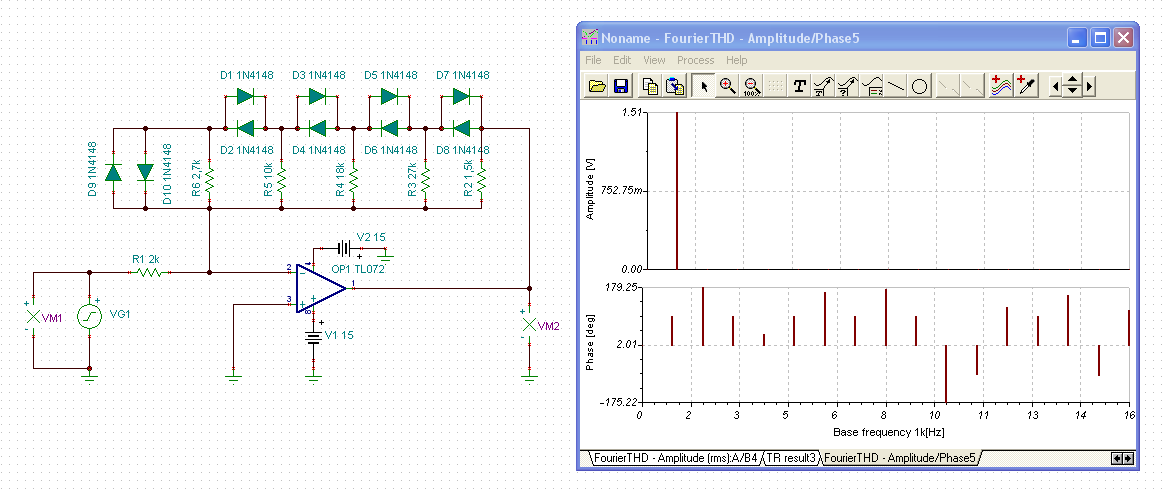
Task: Click the up arrow in the toolbar
Action: pyautogui.click(x=1072, y=81)
